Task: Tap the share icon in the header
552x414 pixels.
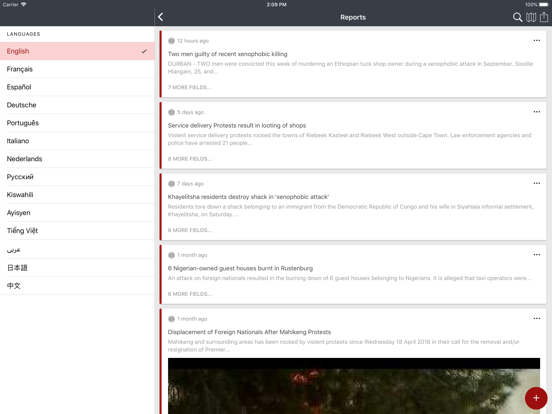Action: pos(544,17)
